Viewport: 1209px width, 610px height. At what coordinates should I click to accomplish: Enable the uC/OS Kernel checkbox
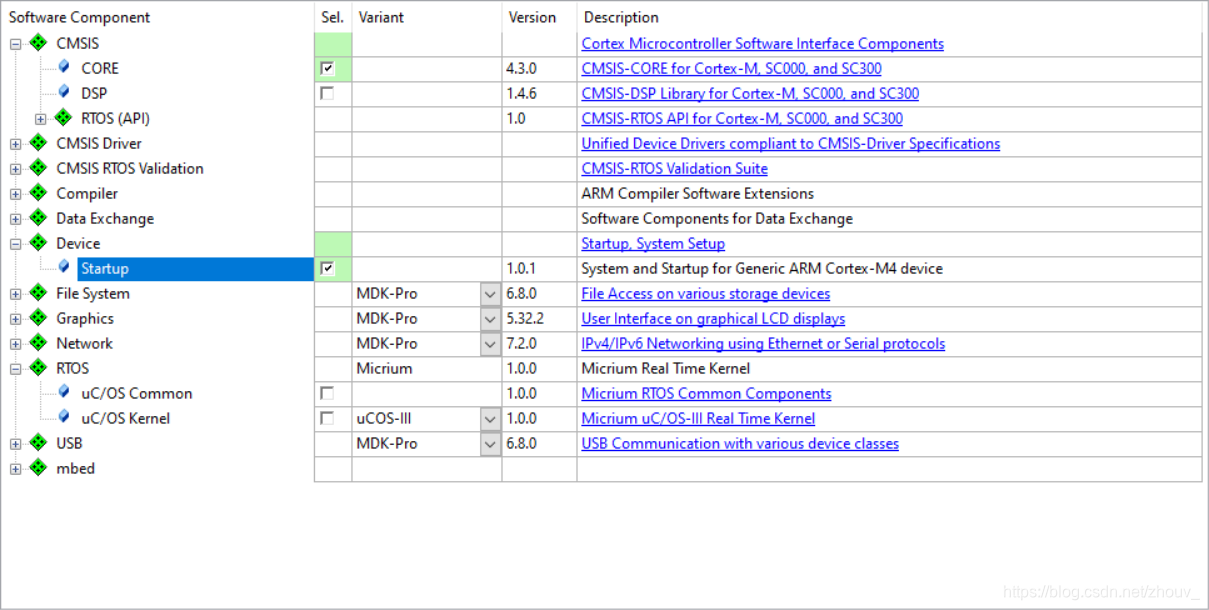327,418
